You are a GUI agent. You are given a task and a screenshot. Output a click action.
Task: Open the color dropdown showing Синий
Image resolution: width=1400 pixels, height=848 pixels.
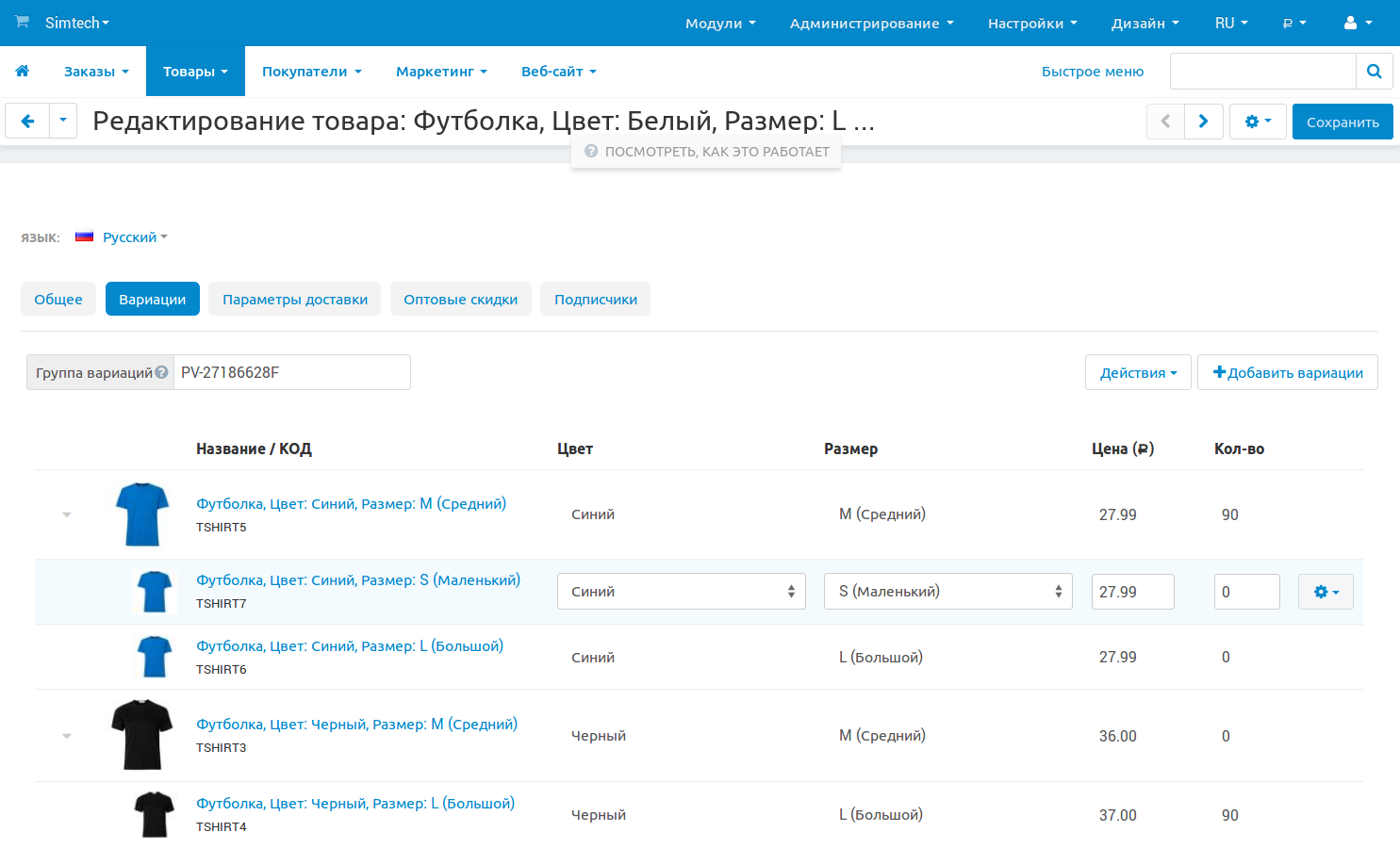[x=681, y=592]
